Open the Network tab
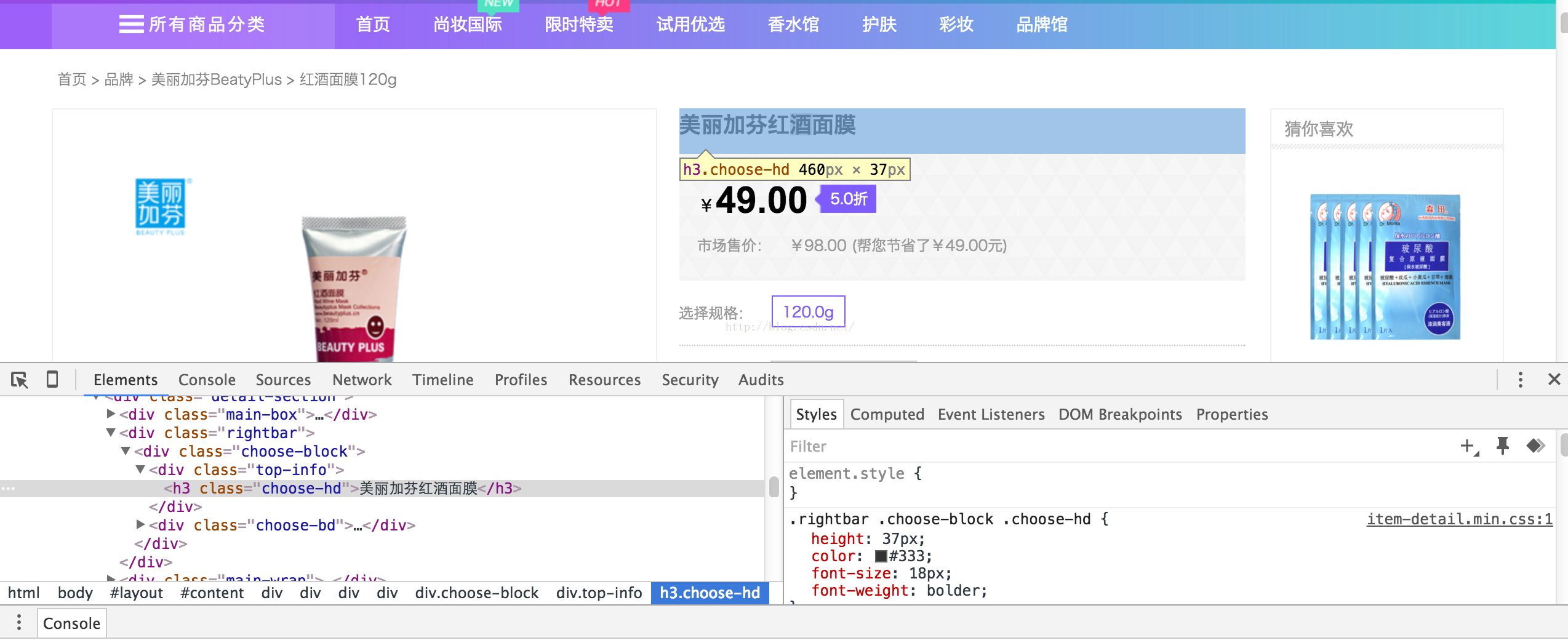1568x640 pixels. click(362, 380)
